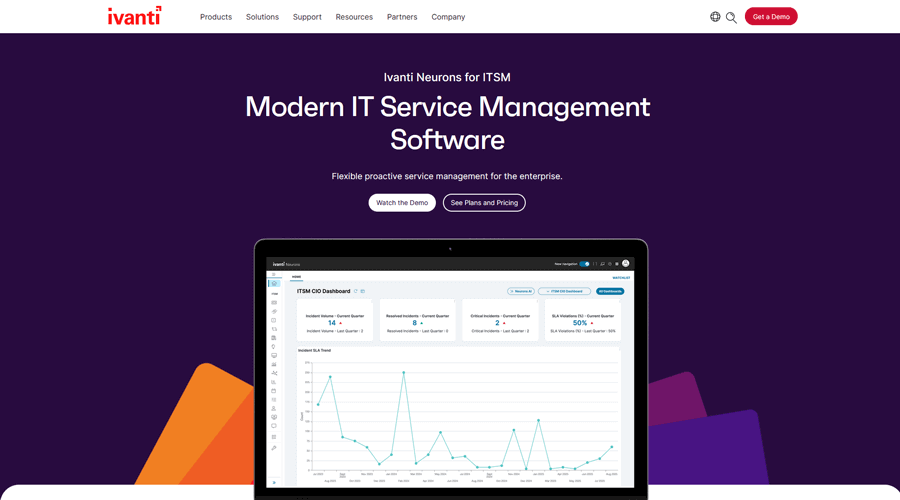900x500 pixels.
Task: Click the Ivanti Neurons logo in dashboard header
Action: coord(286,264)
